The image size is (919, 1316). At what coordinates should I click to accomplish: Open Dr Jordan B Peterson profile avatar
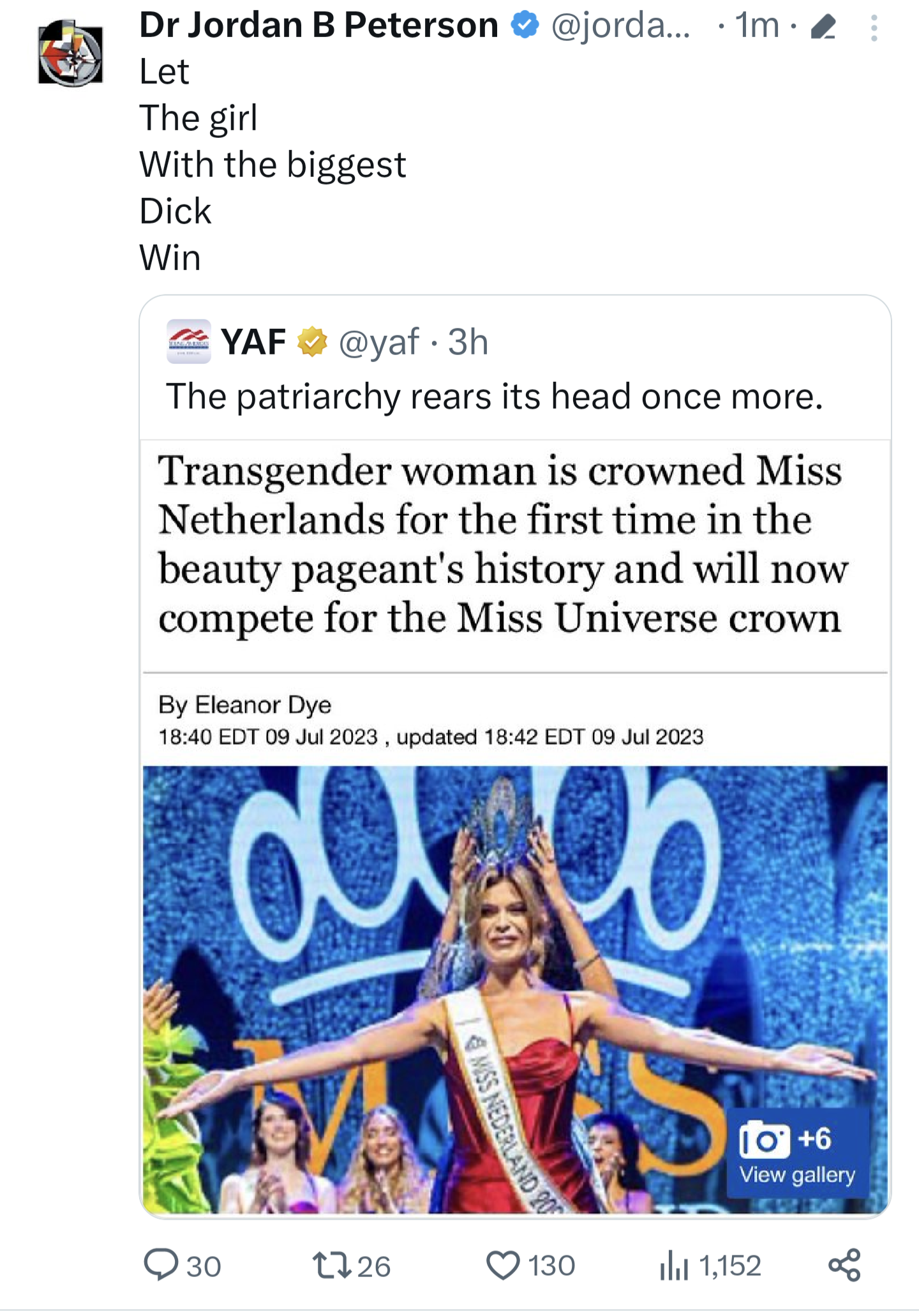click(70, 53)
